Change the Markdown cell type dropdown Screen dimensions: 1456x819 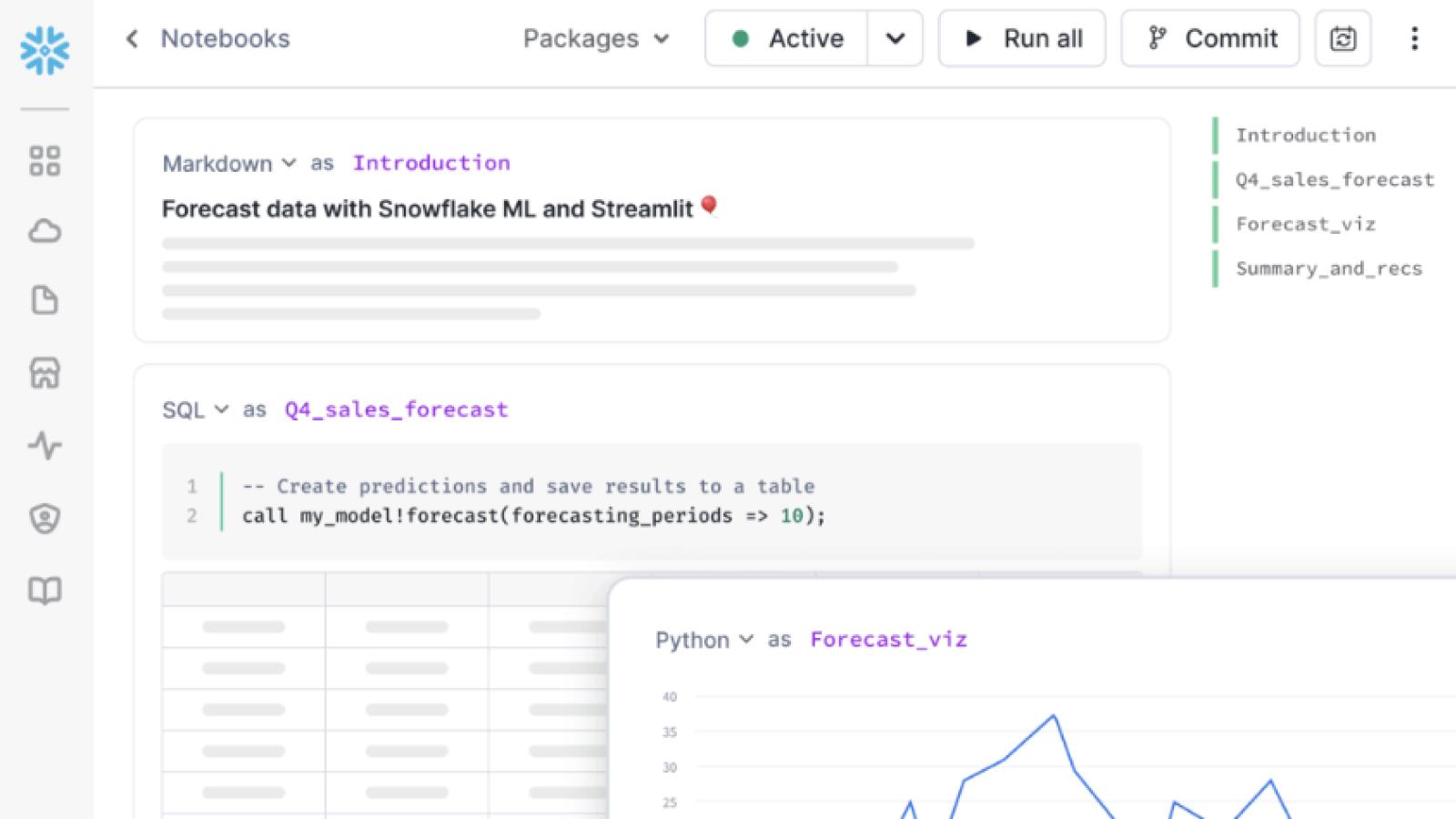pyautogui.click(x=229, y=164)
